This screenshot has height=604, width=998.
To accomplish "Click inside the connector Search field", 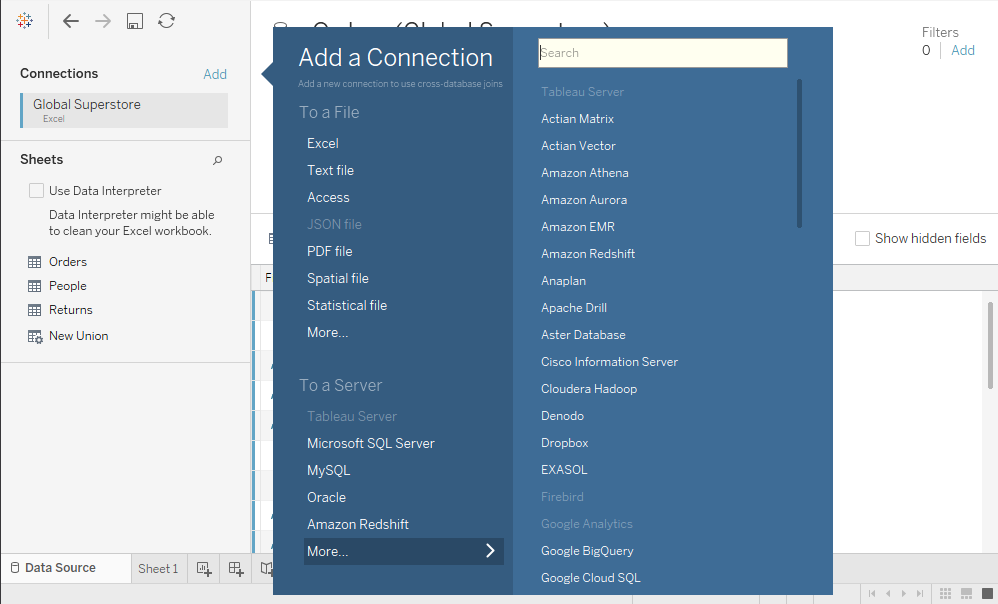I will coord(662,52).
